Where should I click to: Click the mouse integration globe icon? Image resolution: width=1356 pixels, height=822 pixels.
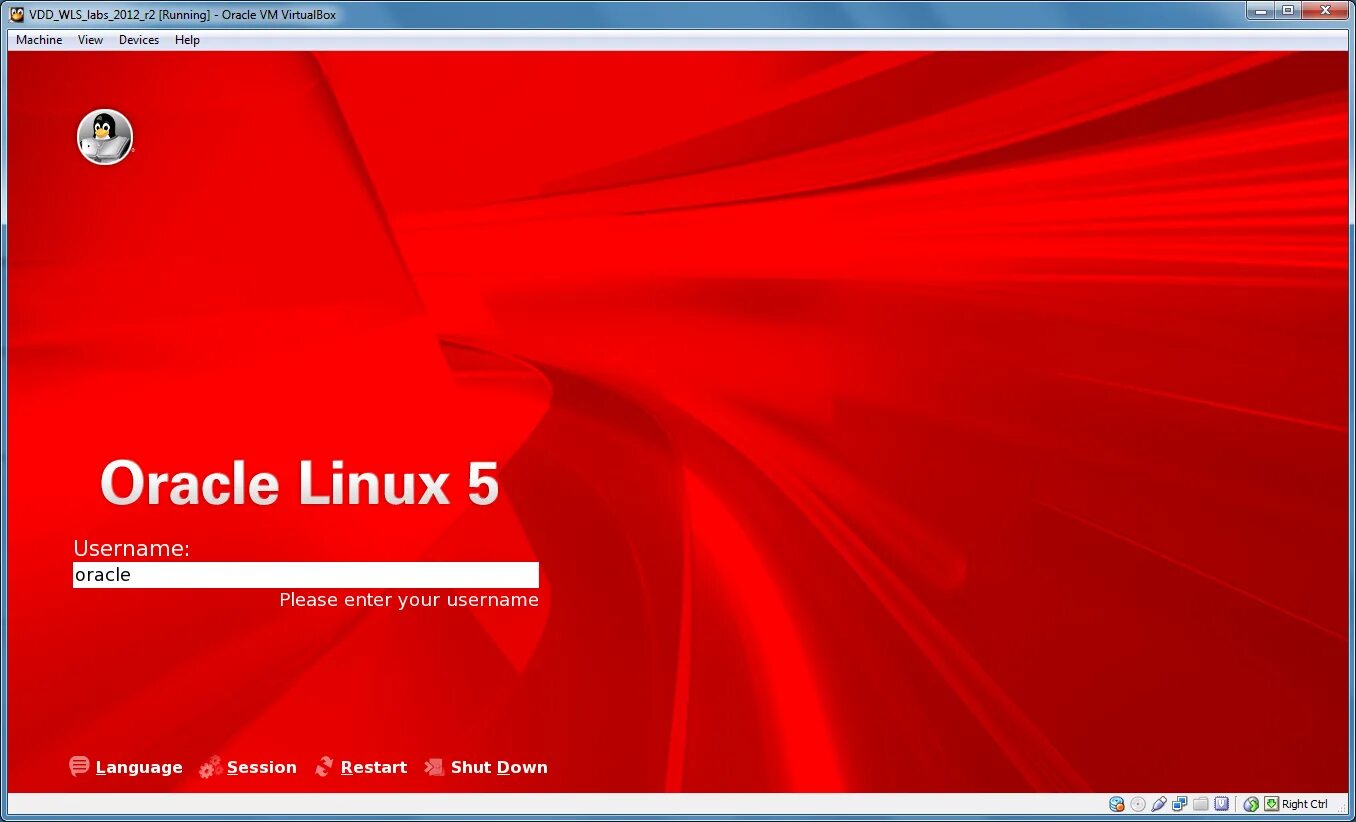1251,804
